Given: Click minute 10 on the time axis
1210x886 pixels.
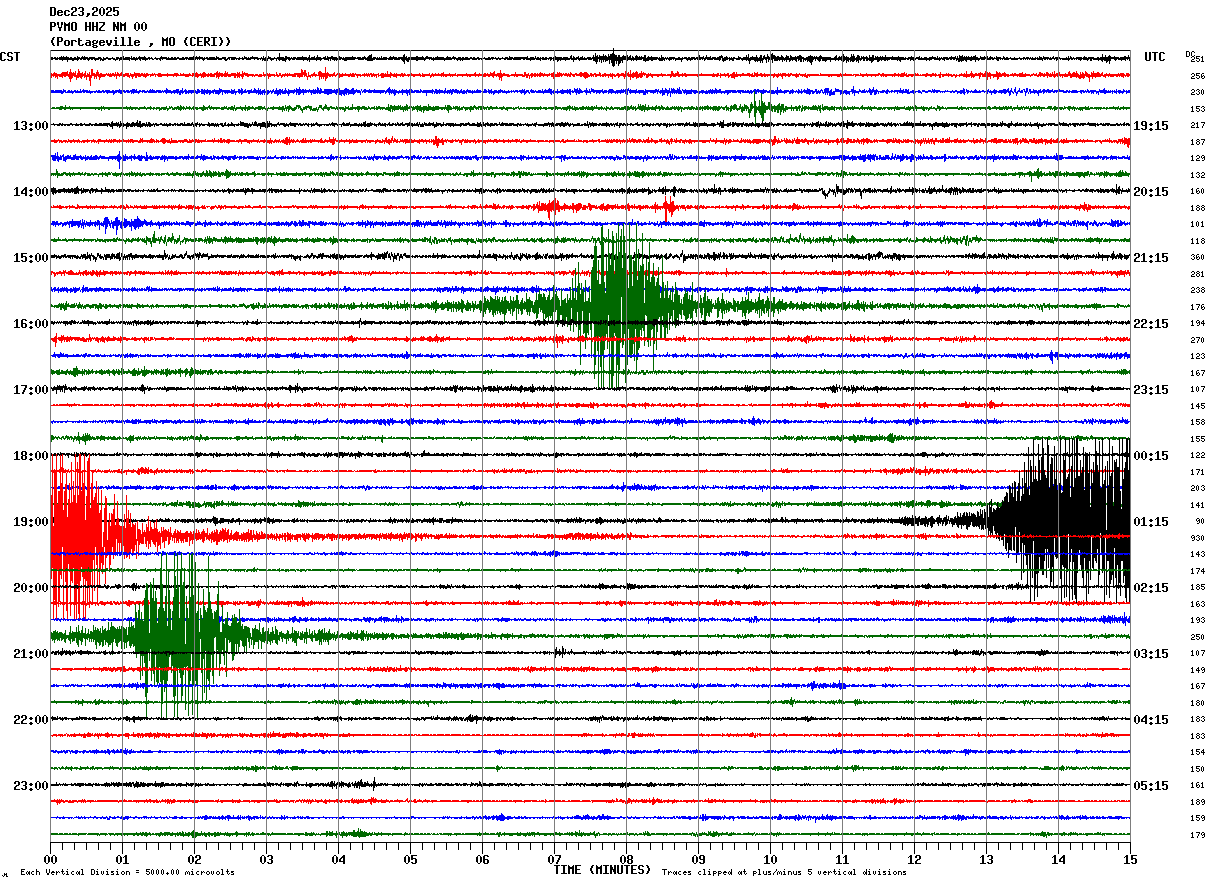Looking at the screenshot, I should pos(770,859).
